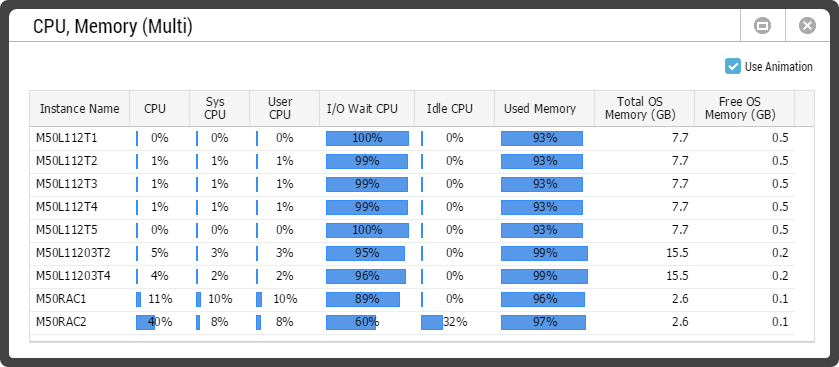Select the M50L112T1 instance row
Screen dimensions: 839x367
(x=412, y=139)
